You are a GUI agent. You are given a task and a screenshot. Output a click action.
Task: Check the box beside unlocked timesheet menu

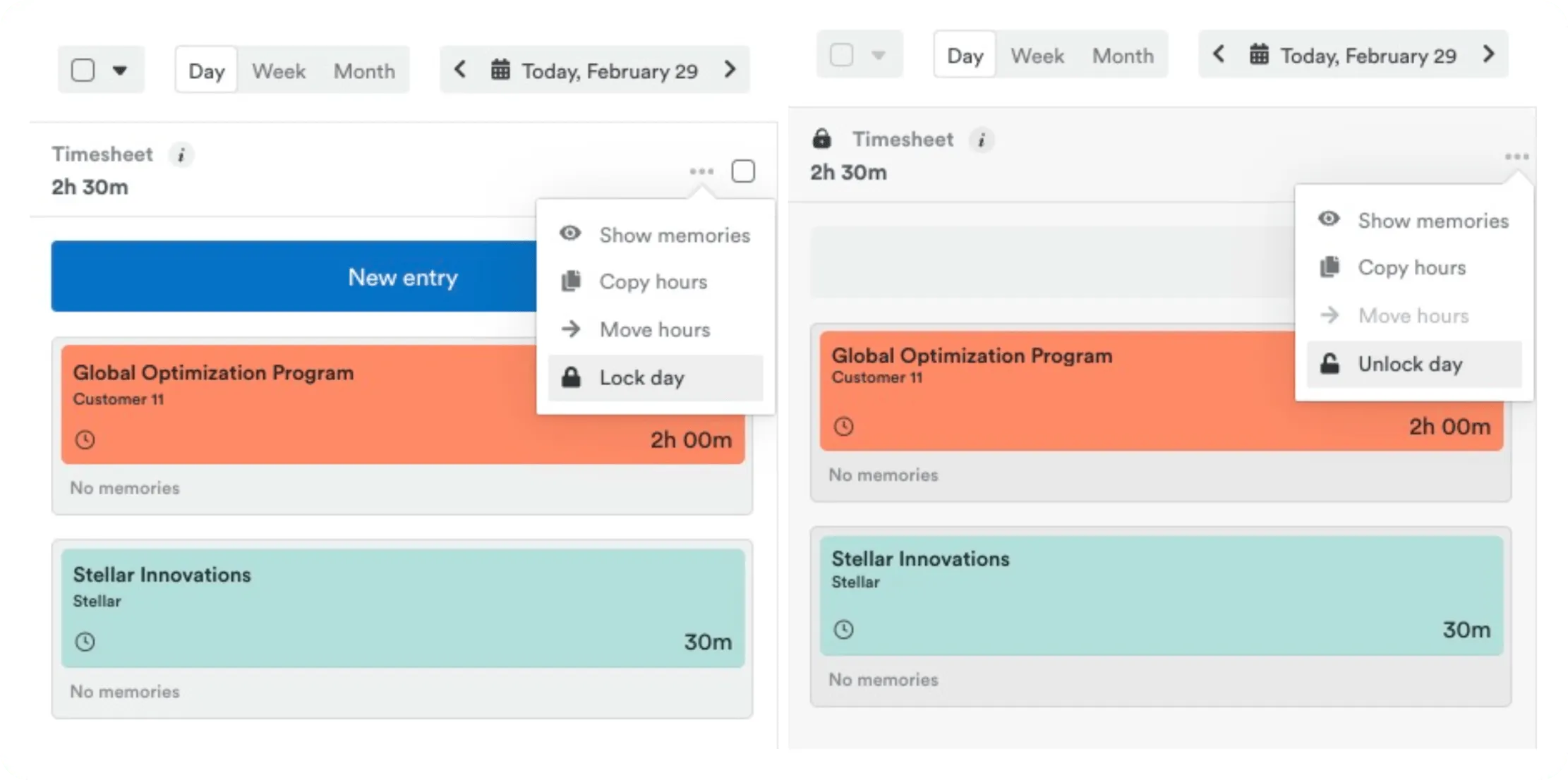pyautogui.click(x=743, y=171)
